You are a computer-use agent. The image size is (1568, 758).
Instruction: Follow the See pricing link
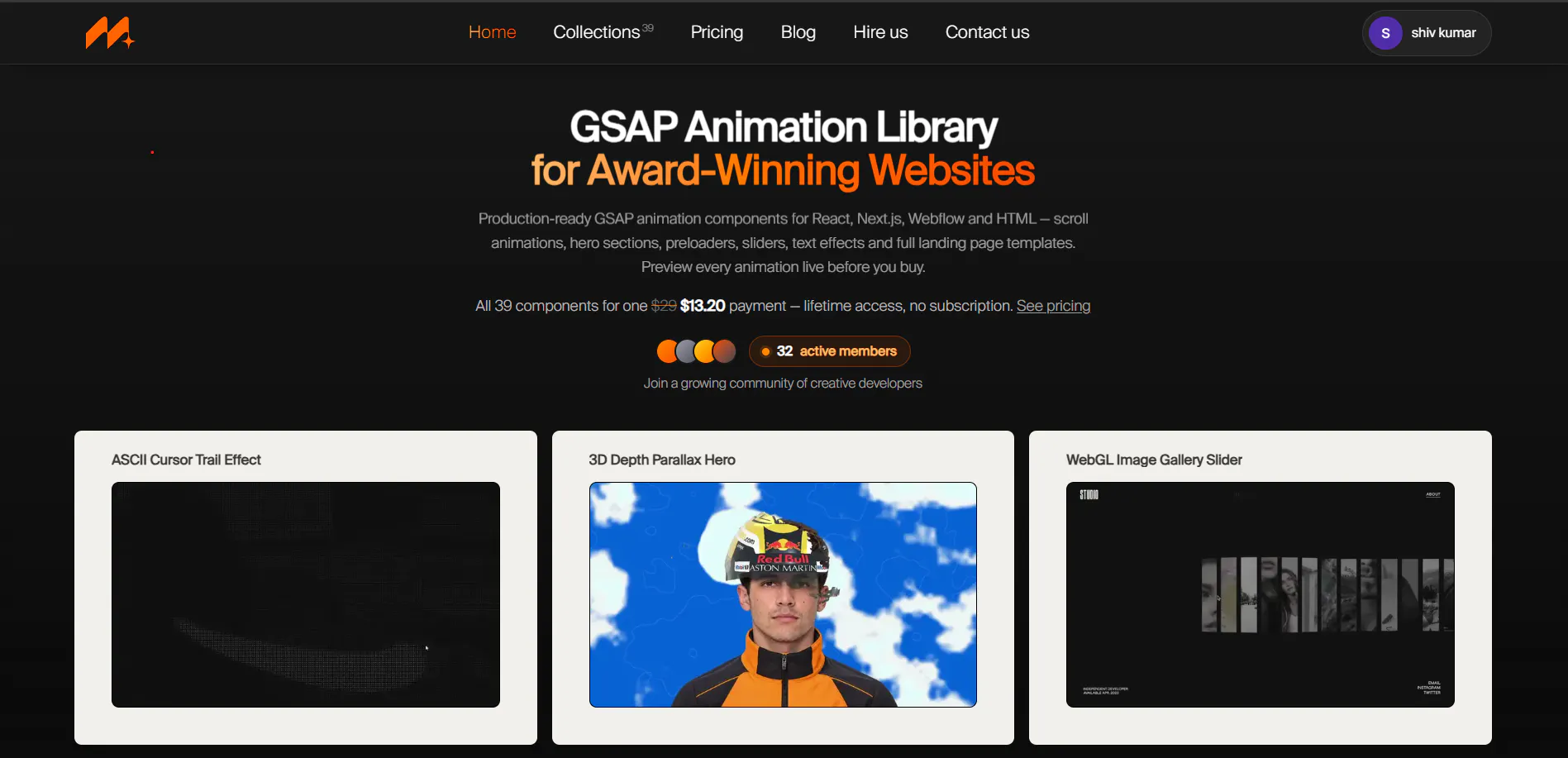click(1053, 306)
